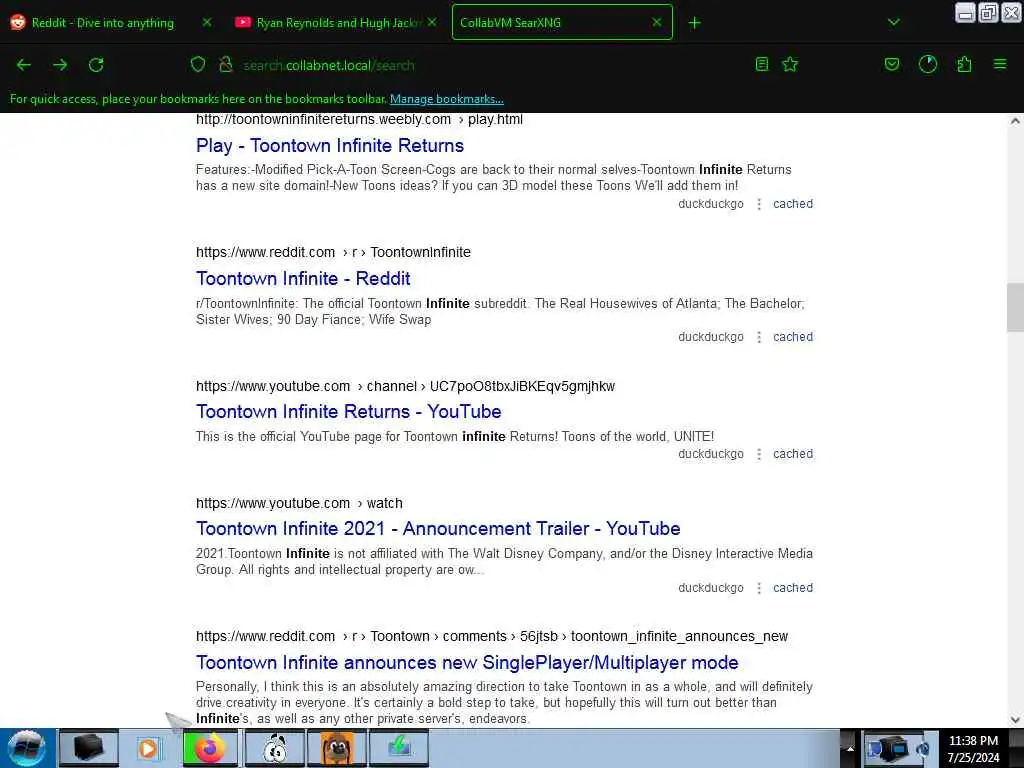Open Play - Toontown Infinite Returns result
Image resolution: width=1024 pixels, height=768 pixels.
tap(330, 146)
